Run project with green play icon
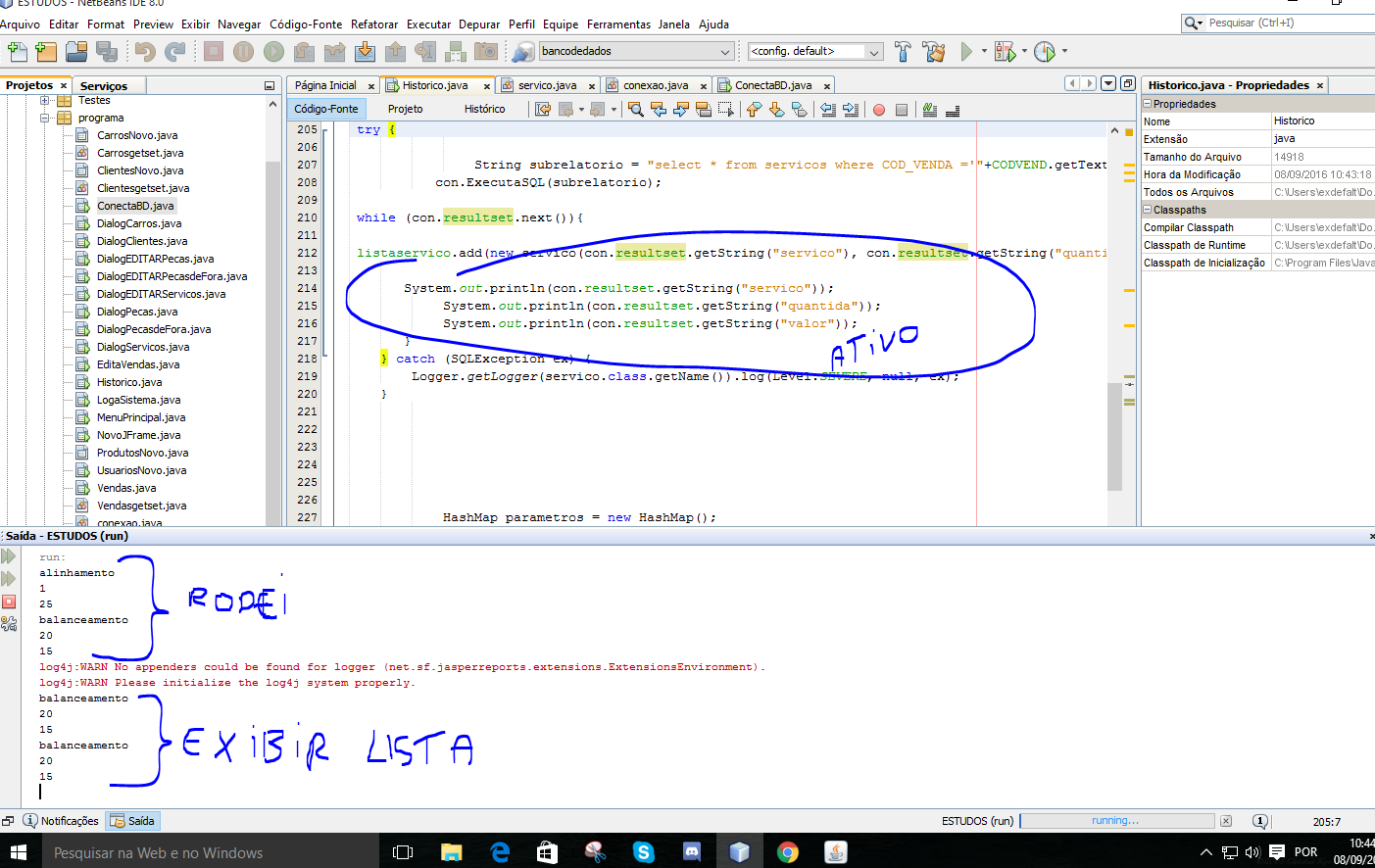The image size is (1375, 868). pyautogui.click(x=966, y=51)
